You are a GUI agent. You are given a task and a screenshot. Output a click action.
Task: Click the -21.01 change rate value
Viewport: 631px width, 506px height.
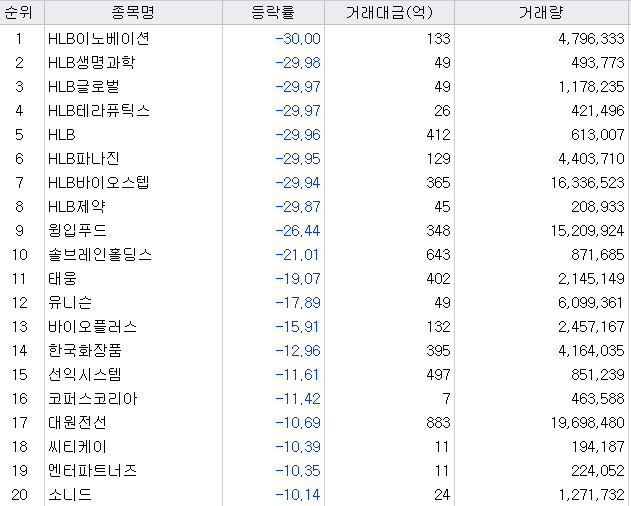[x=298, y=255]
